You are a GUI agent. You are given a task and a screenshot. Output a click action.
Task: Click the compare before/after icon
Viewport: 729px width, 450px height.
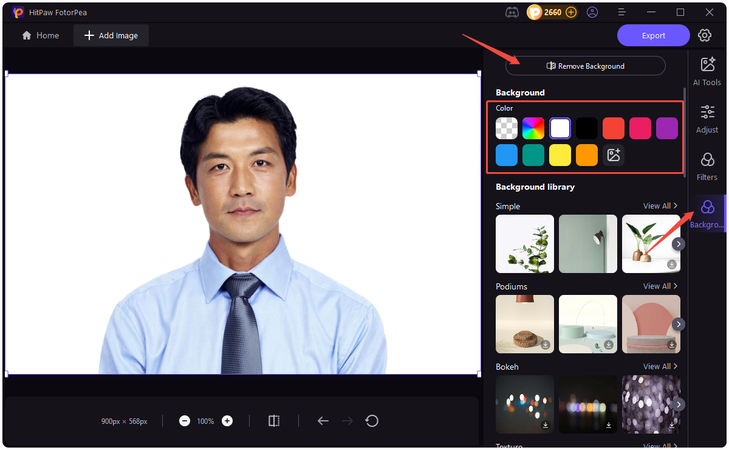coord(274,421)
